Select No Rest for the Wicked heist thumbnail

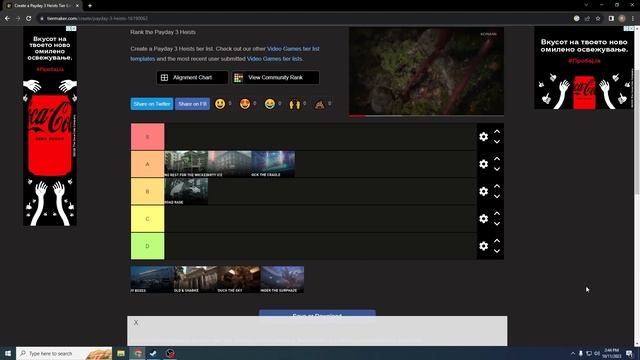[186, 164]
